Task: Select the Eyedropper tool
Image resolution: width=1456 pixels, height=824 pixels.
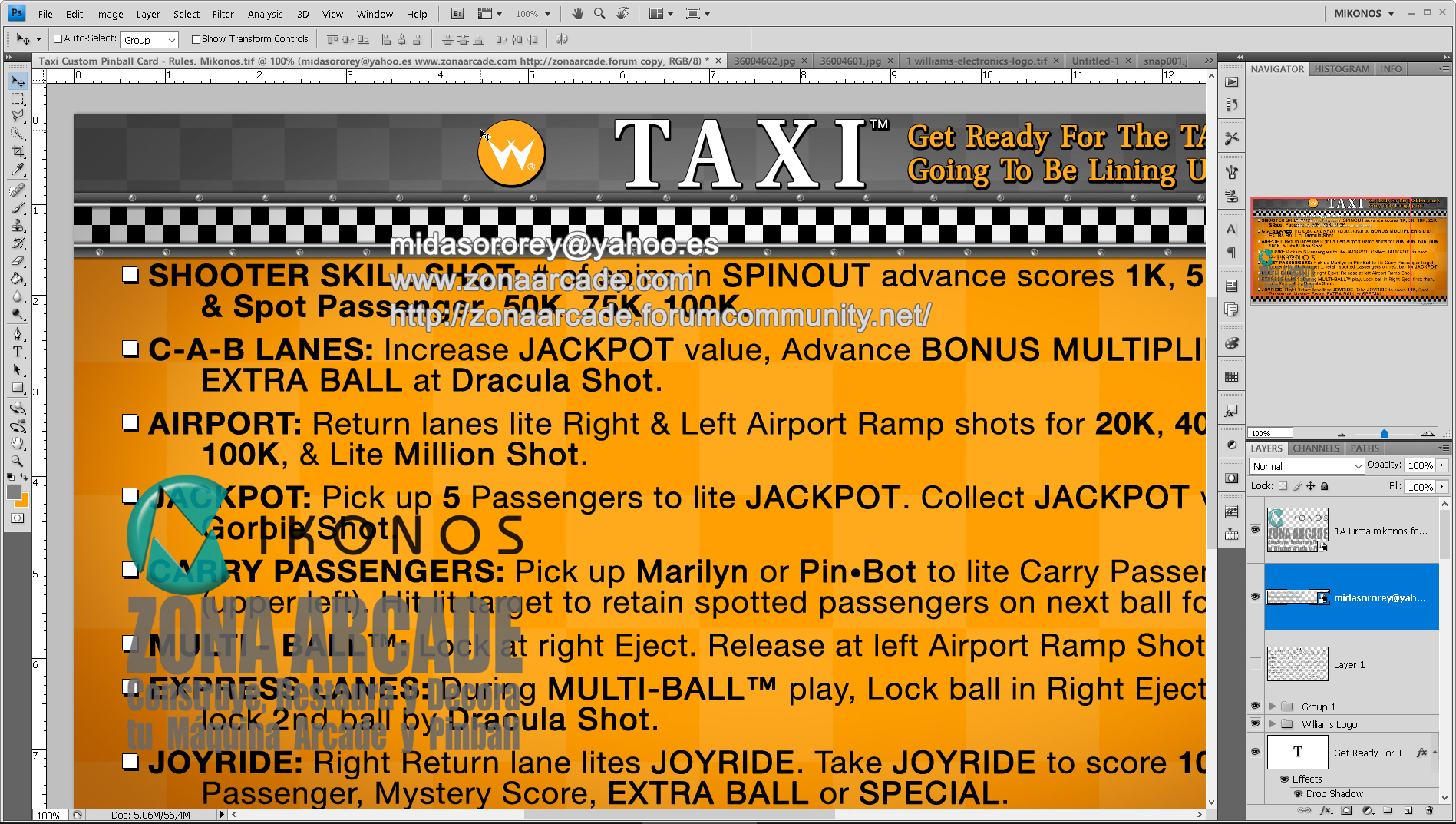Action: coord(18,170)
